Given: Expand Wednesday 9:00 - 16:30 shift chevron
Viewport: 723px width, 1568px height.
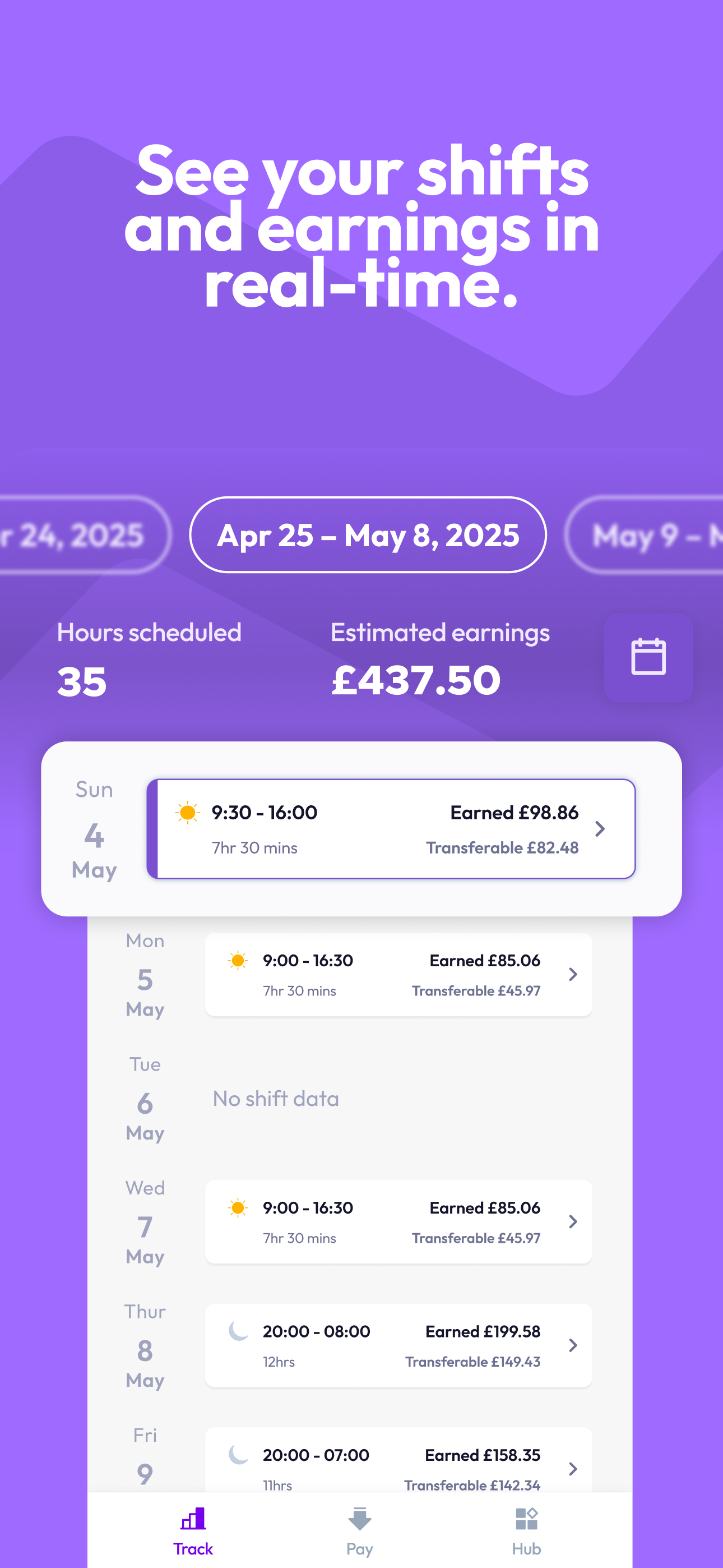Looking at the screenshot, I should 573,1221.
